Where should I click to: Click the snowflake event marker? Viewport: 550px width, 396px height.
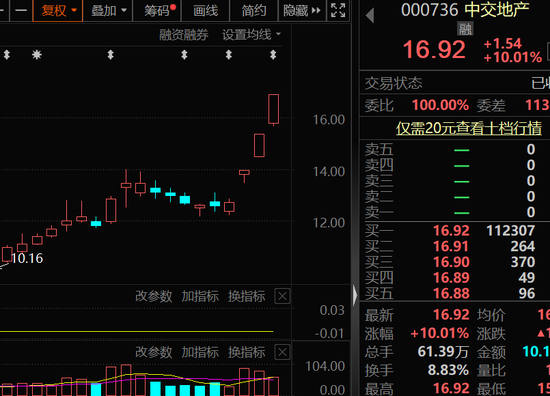point(37,55)
